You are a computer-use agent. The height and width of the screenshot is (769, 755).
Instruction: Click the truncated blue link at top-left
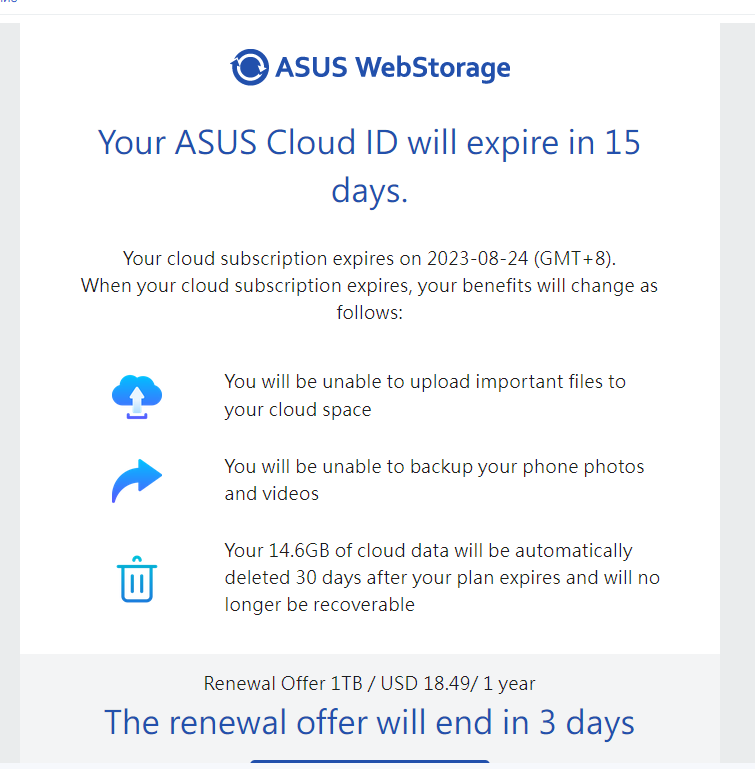pyautogui.click(x=8, y=3)
